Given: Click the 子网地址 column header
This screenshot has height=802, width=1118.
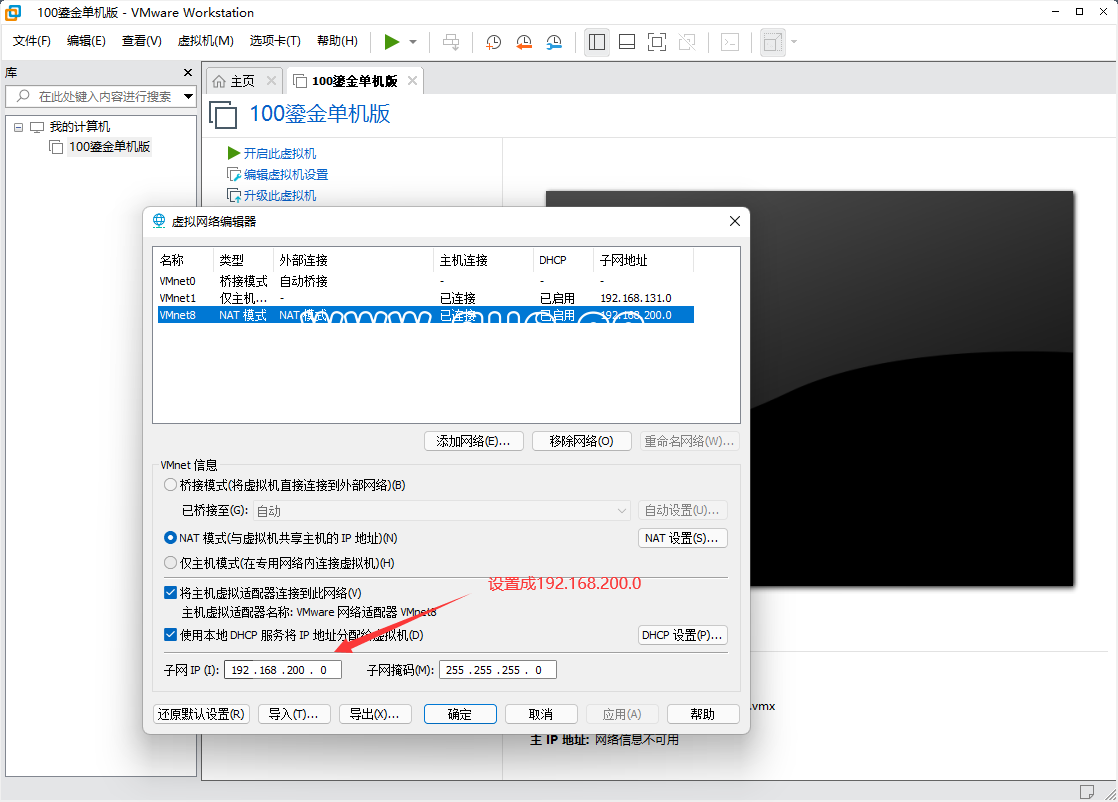Looking at the screenshot, I should [642, 260].
